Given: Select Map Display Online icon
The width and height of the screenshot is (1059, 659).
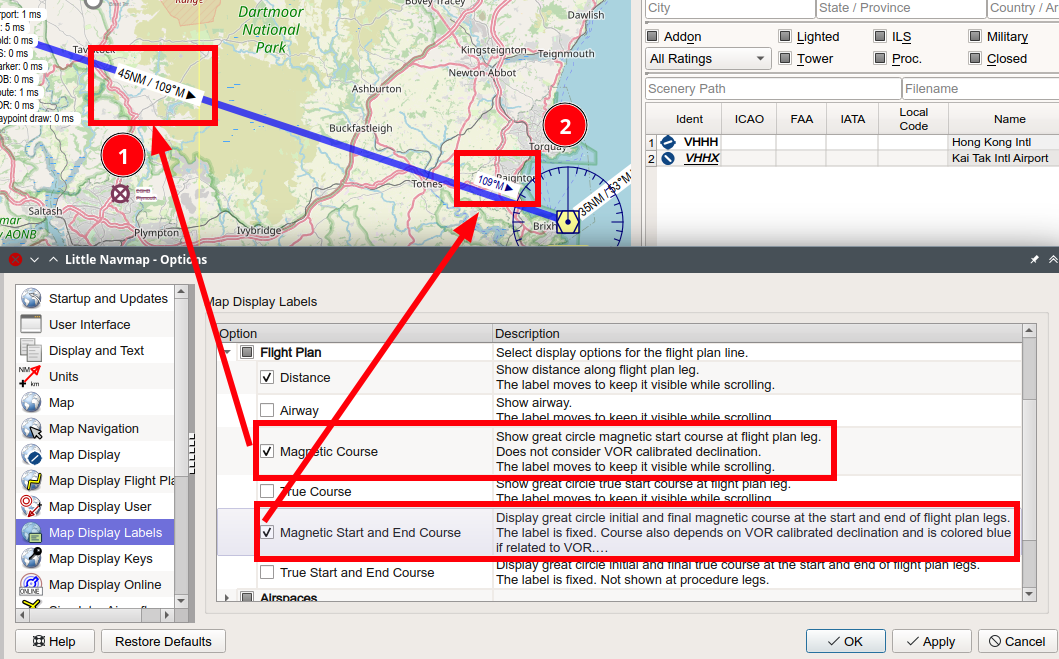Looking at the screenshot, I should click(31, 585).
